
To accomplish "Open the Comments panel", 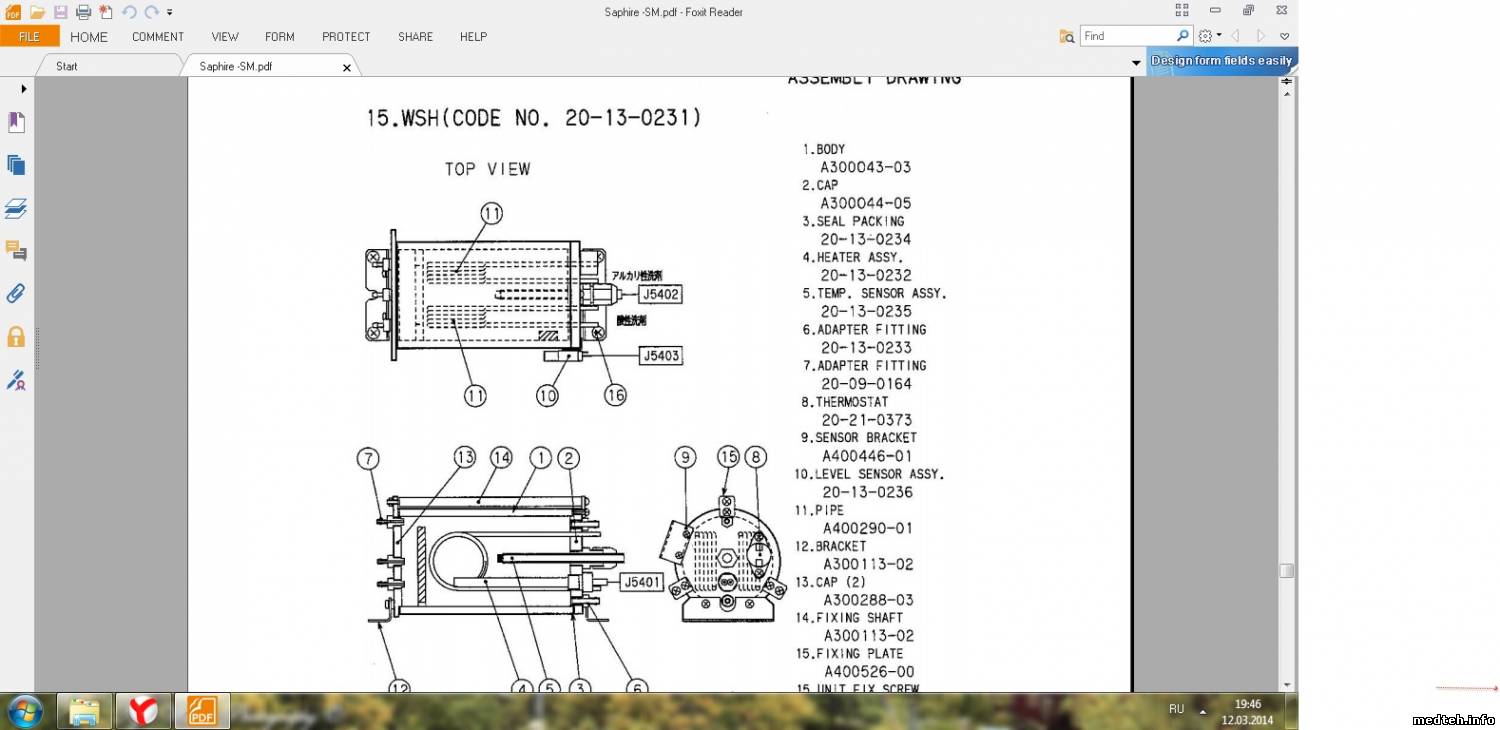I will (16, 250).
